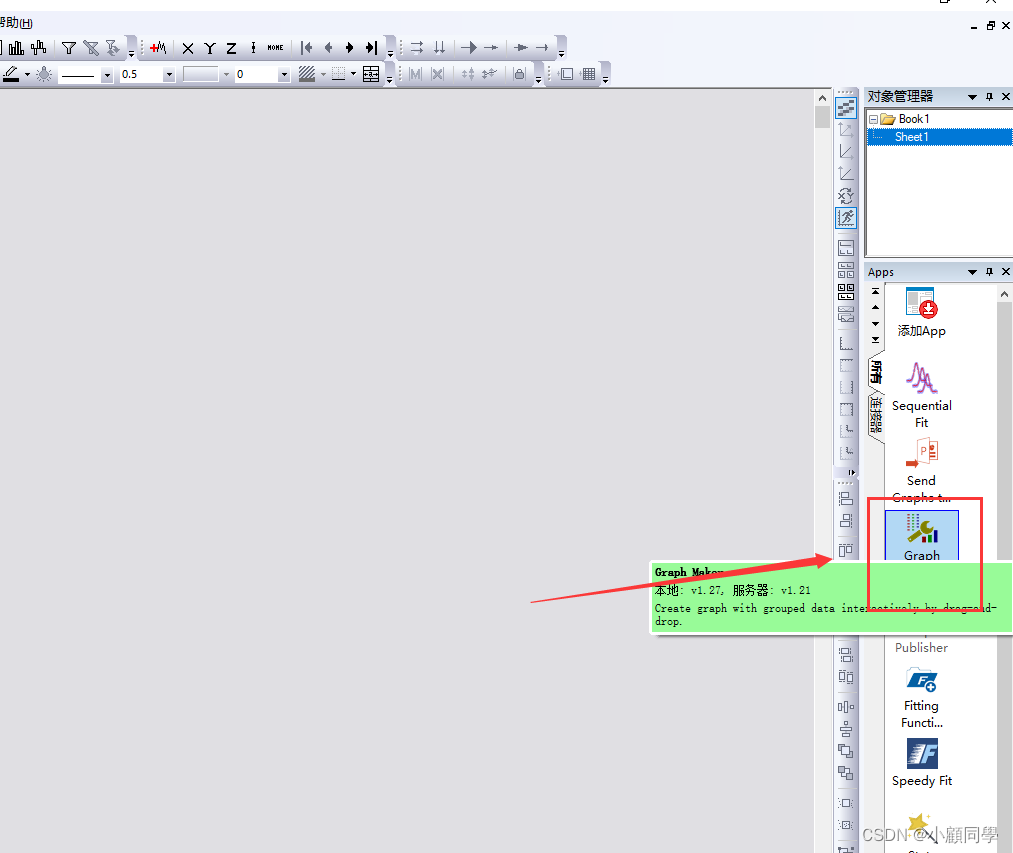Image resolution: width=1013 pixels, height=853 pixels.
Task: Open the 添加App add app button
Action: (x=921, y=313)
